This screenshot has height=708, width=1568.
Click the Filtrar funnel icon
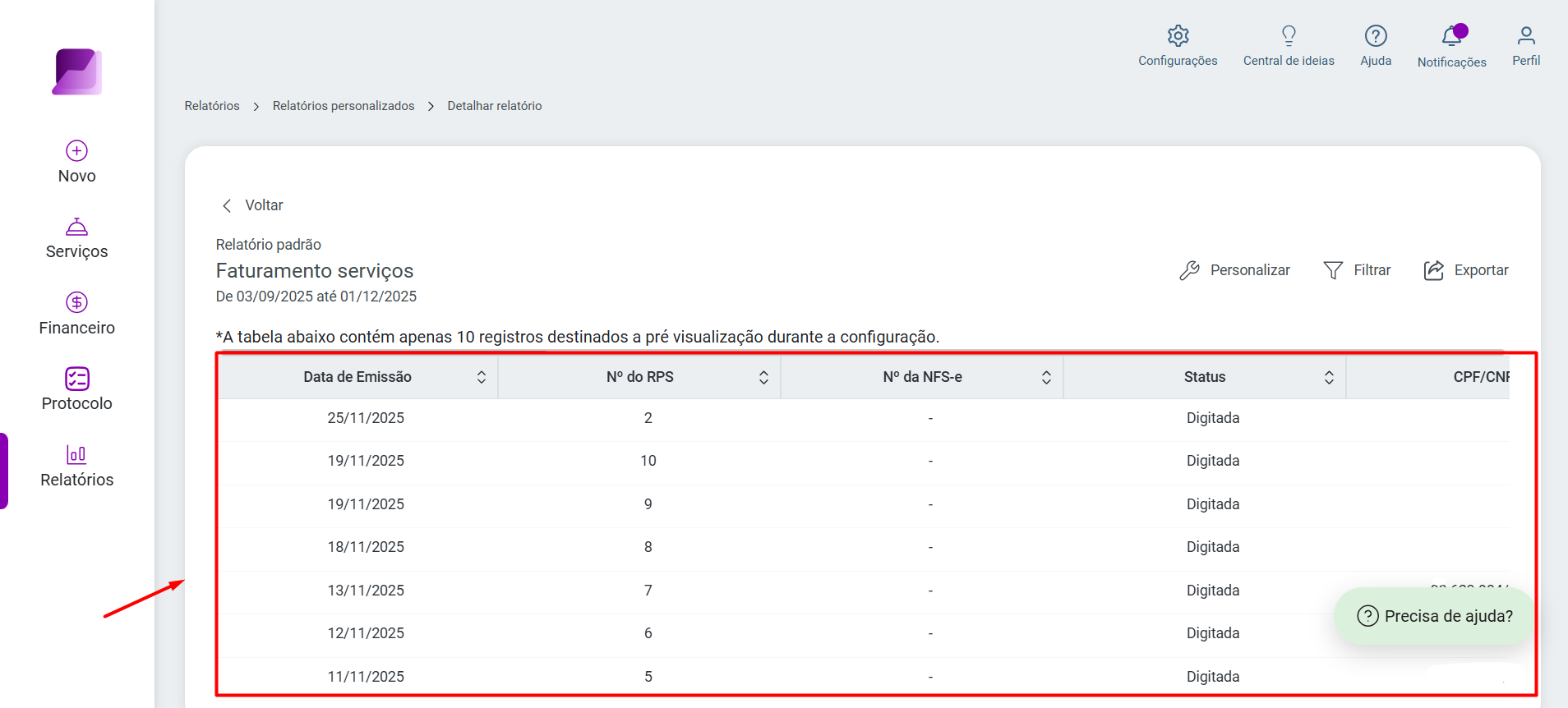[x=1333, y=270]
